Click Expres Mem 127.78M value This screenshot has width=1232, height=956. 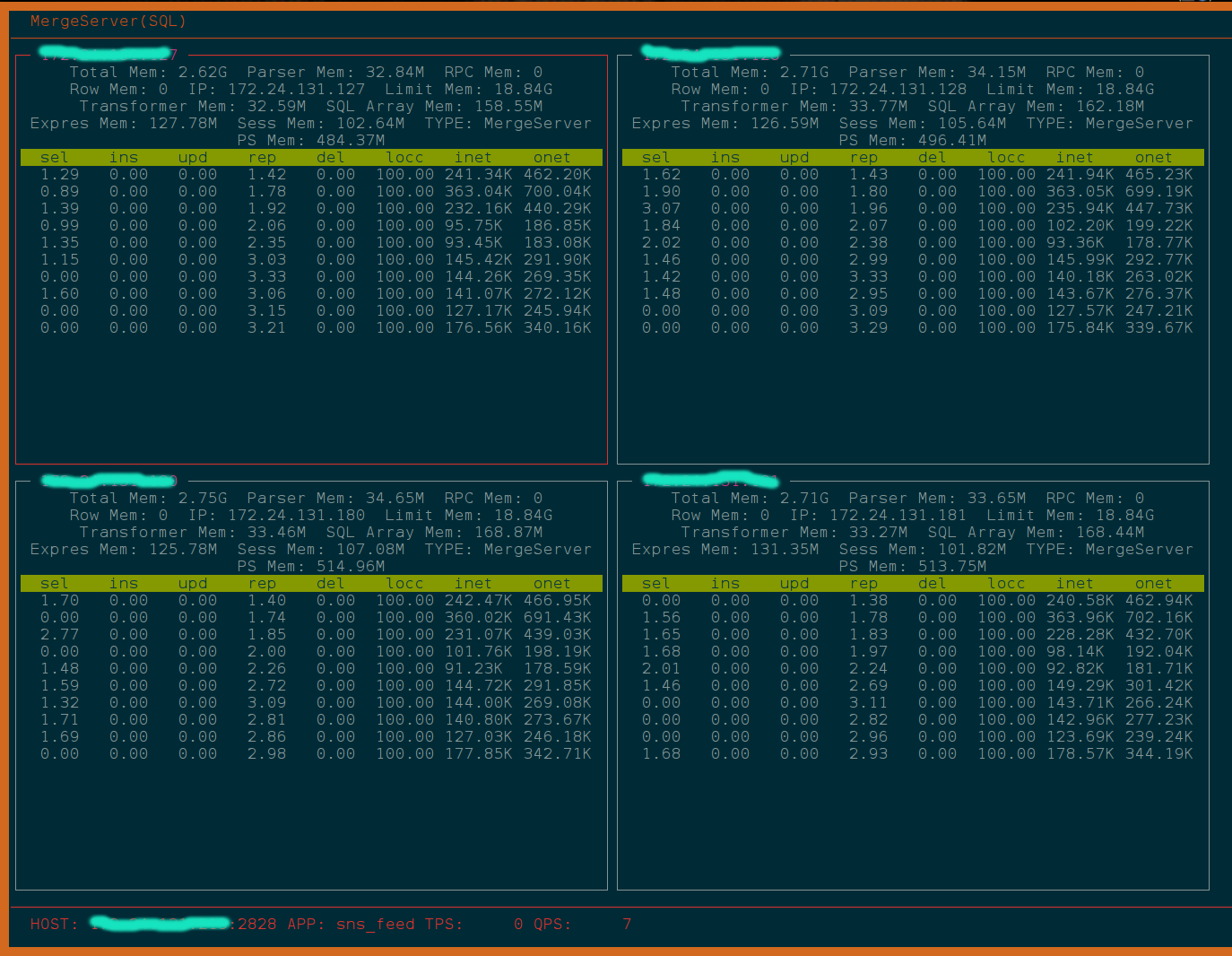(183, 123)
